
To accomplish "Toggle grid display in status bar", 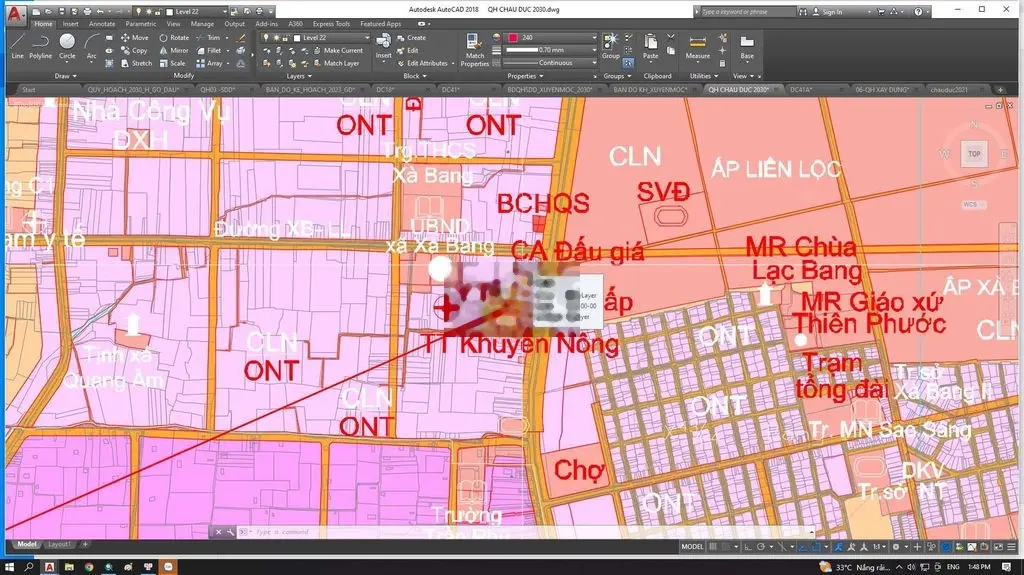I will click(713, 547).
